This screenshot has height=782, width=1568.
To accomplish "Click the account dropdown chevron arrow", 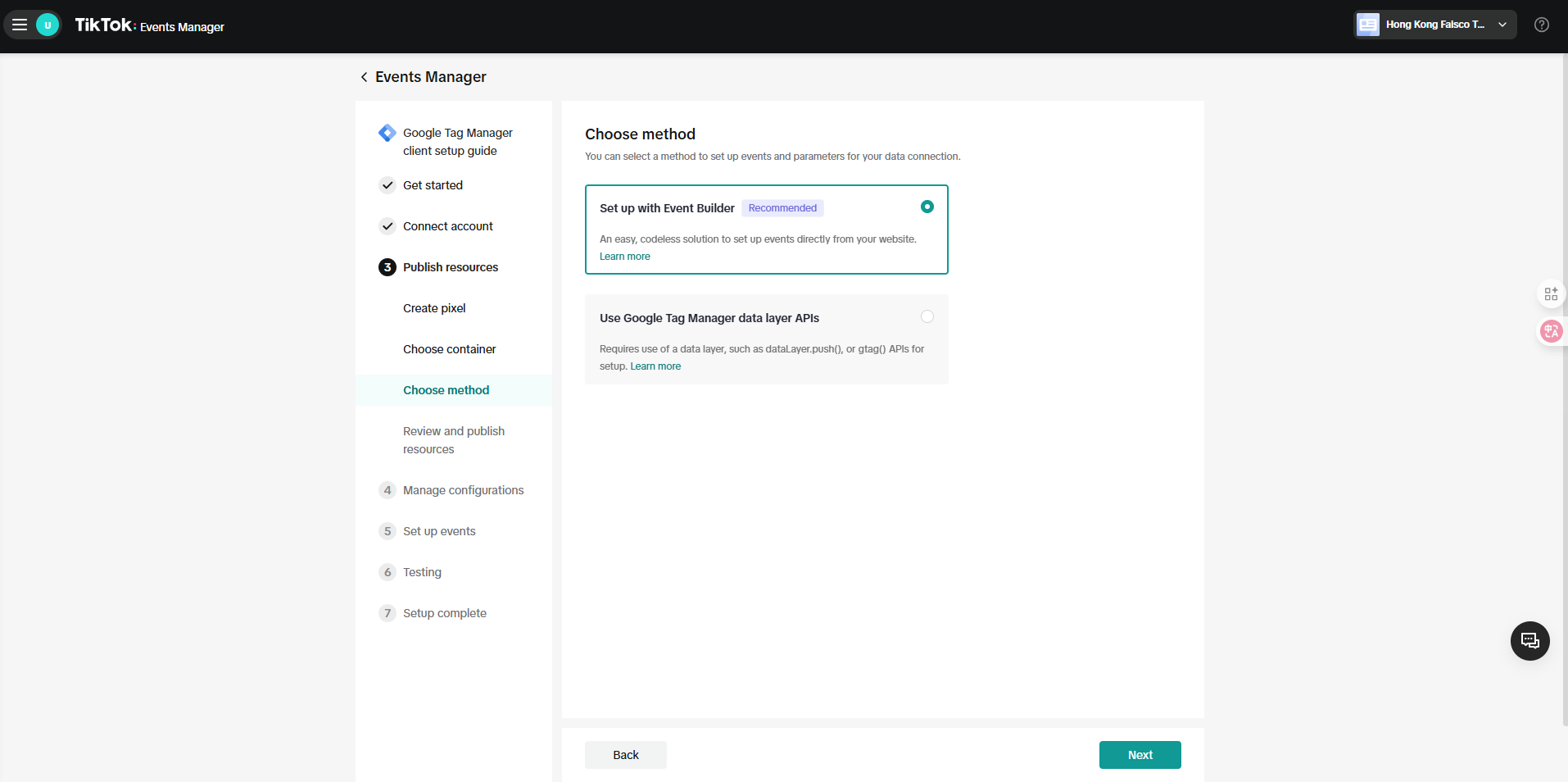I will 1502,25.
